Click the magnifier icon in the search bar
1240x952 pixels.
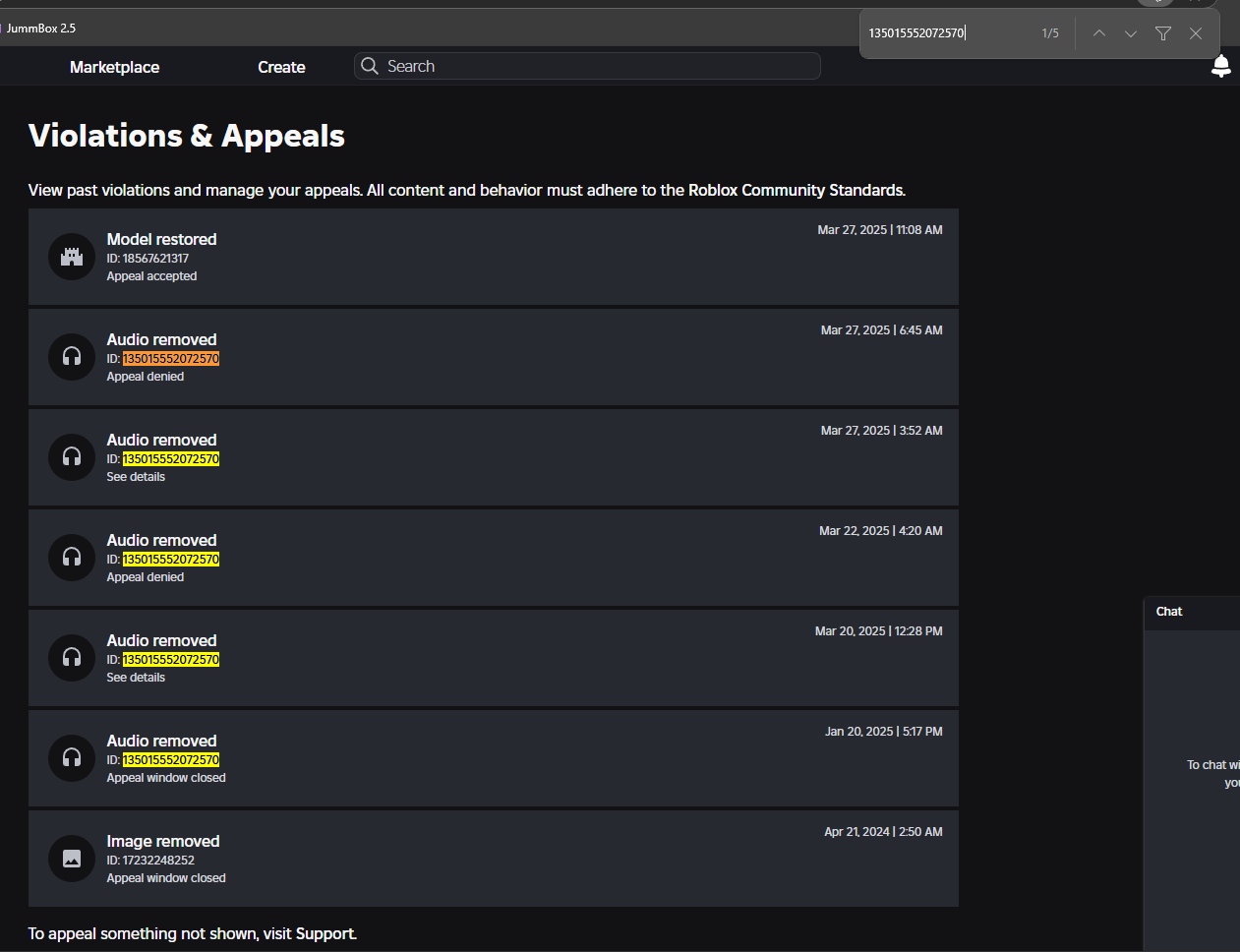tap(370, 65)
